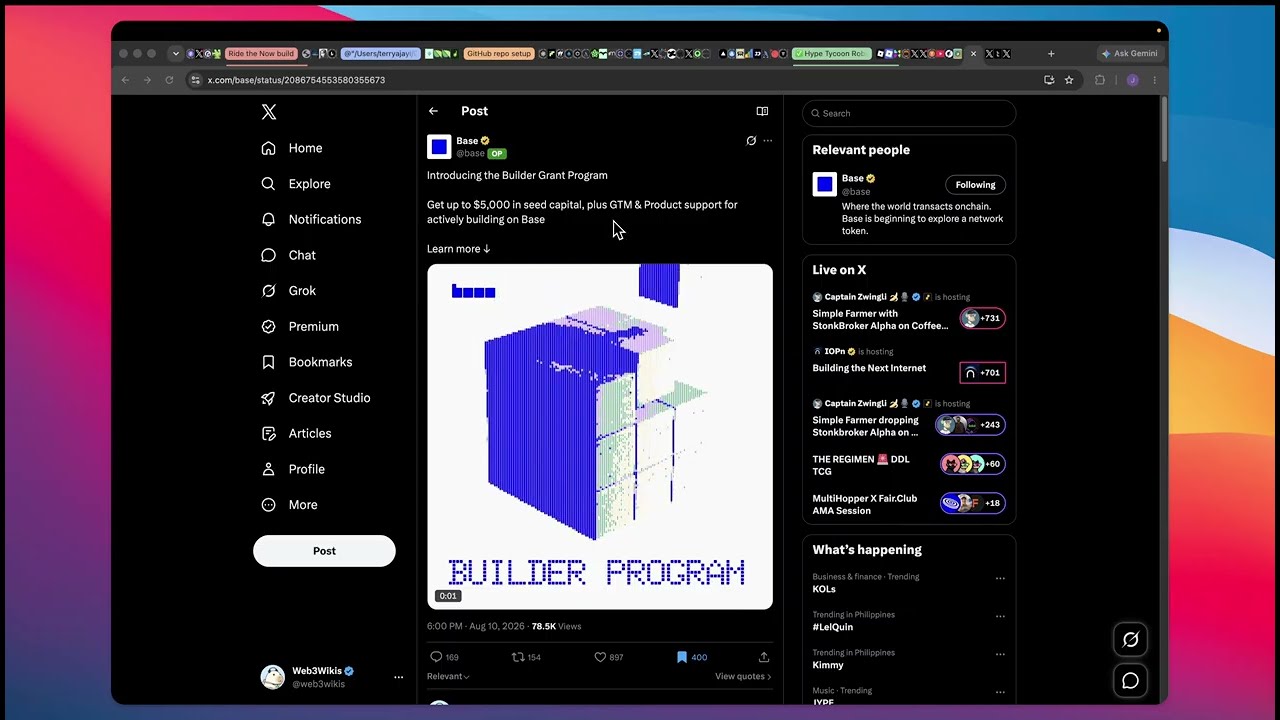Open the Chrome profile avatar
The height and width of the screenshot is (720, 1280).
(1133, 80)
